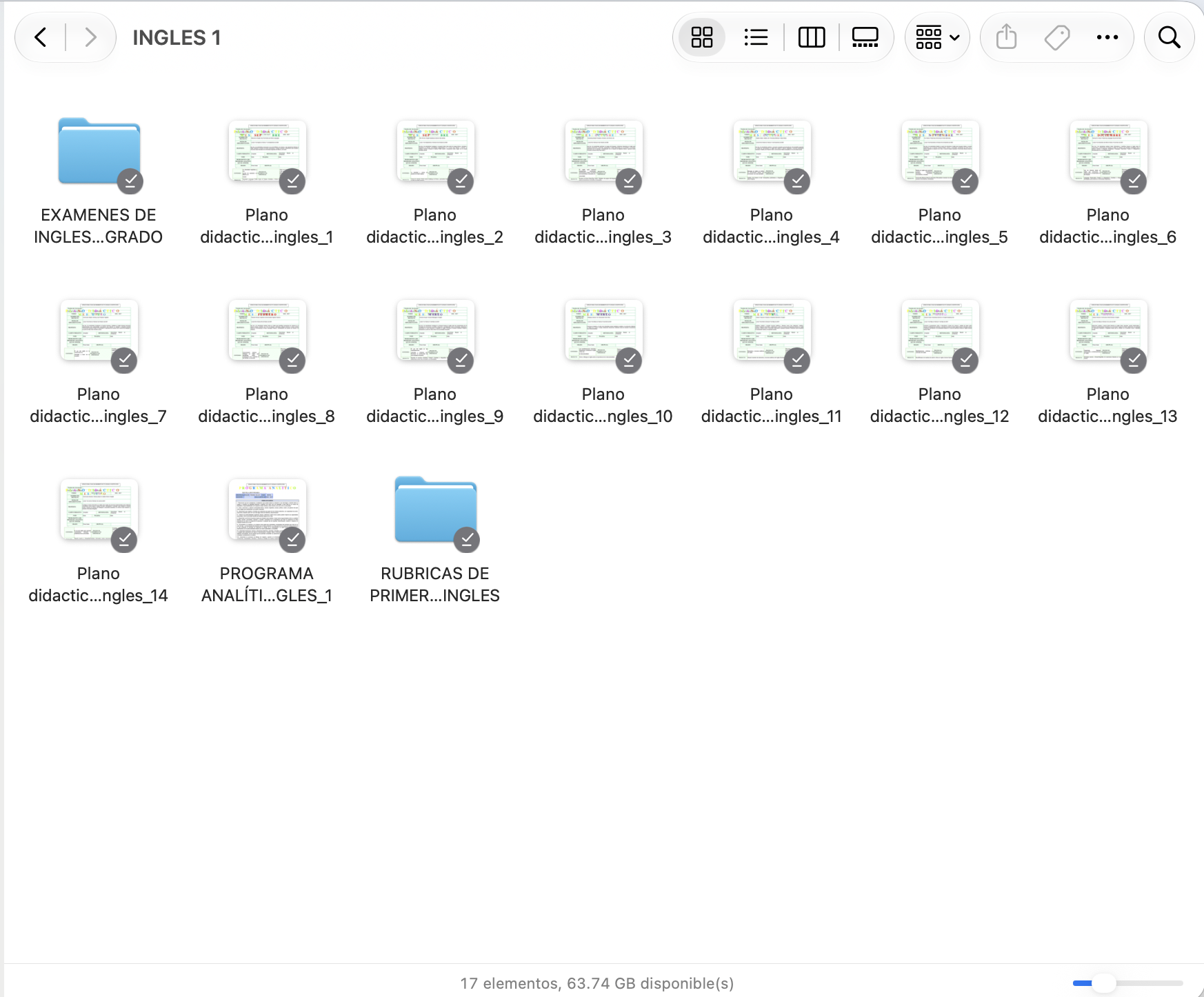The width and height of the screenshot is (1204, 997).
Task: Select Plano didactic ingles_1 file thumbnail
Action: (x=268, y=152)
